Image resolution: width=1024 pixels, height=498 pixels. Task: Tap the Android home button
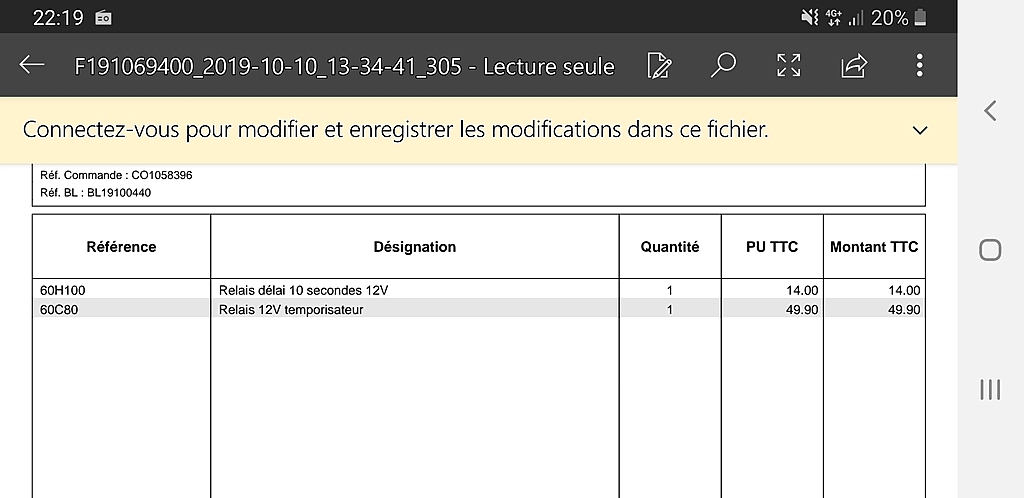pyautogui.click(x=990, y=250)
